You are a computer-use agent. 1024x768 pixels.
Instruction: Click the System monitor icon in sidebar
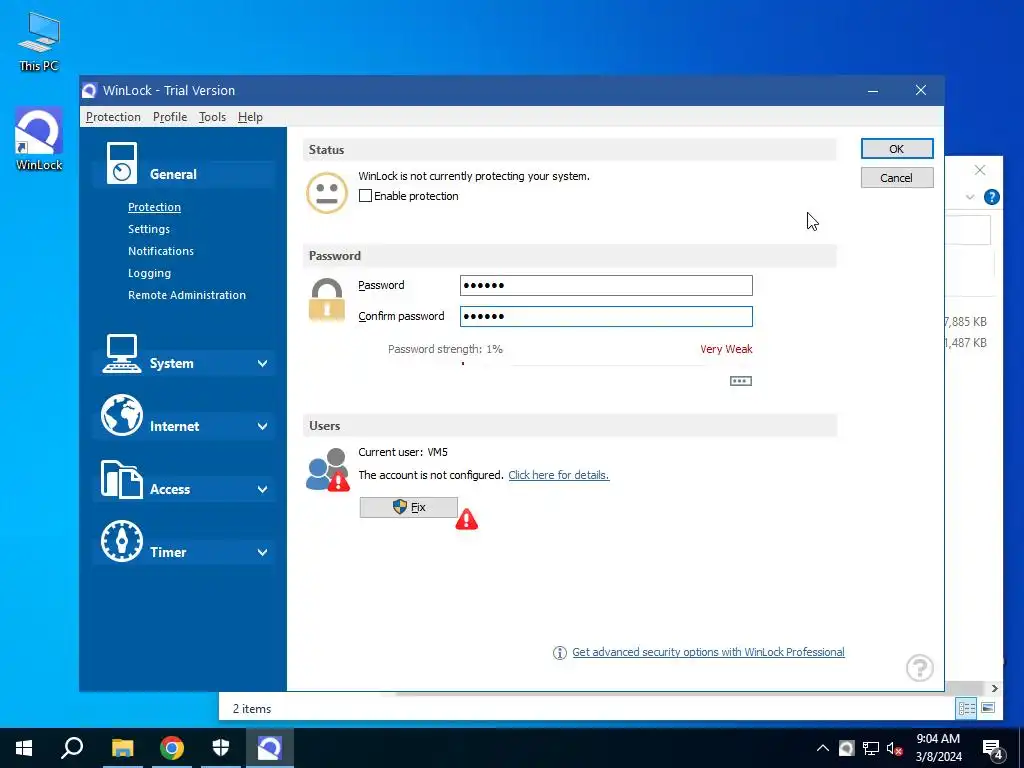coord(121,353)
